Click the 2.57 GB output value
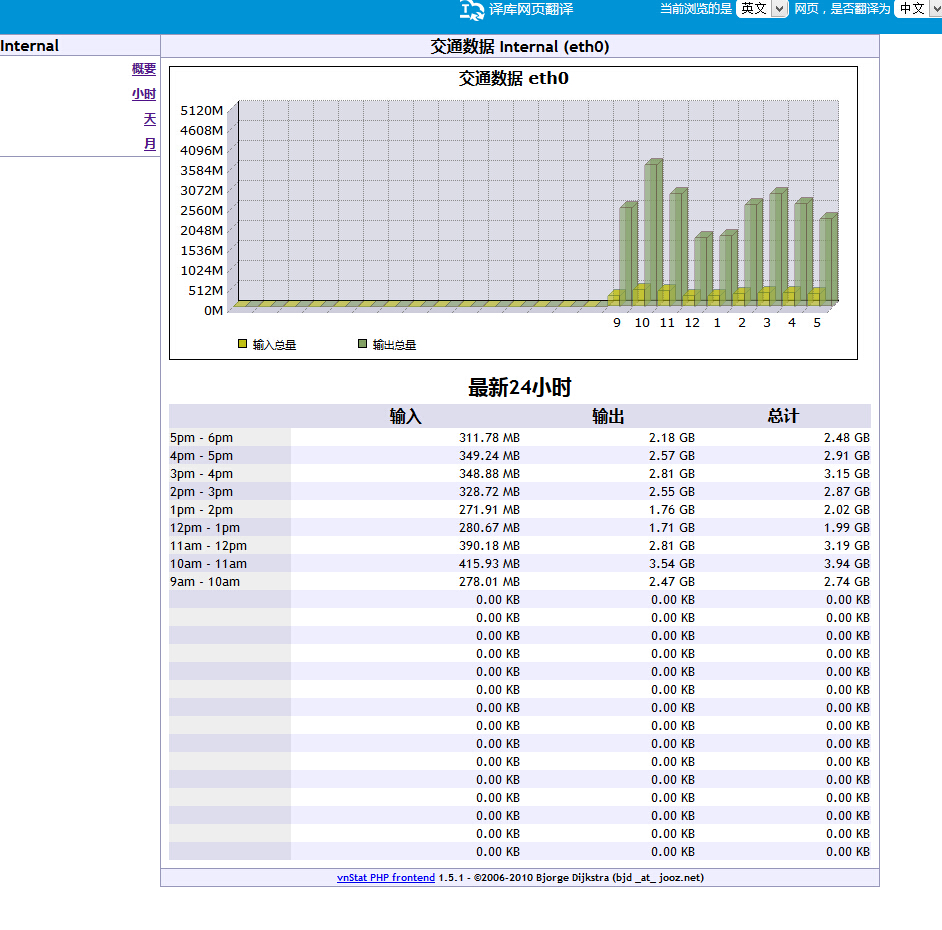942x930 pixels. tap(672, 455)
